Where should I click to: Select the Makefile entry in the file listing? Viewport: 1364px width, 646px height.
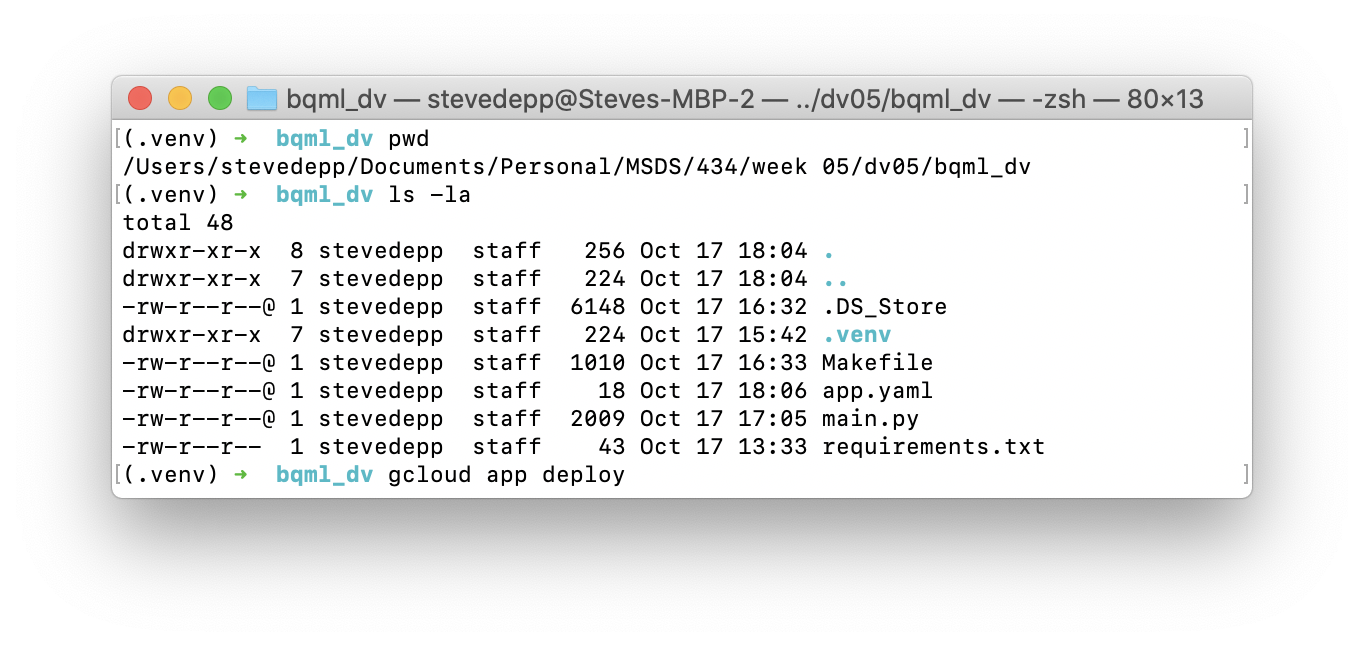876,362
